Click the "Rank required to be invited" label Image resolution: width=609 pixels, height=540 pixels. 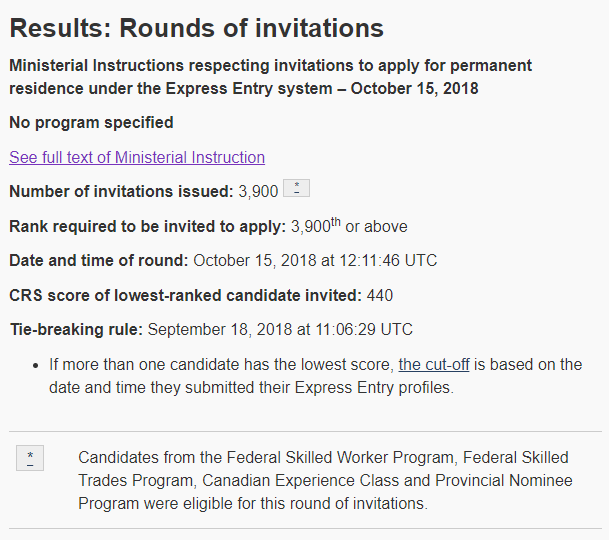tap(147, 226)
